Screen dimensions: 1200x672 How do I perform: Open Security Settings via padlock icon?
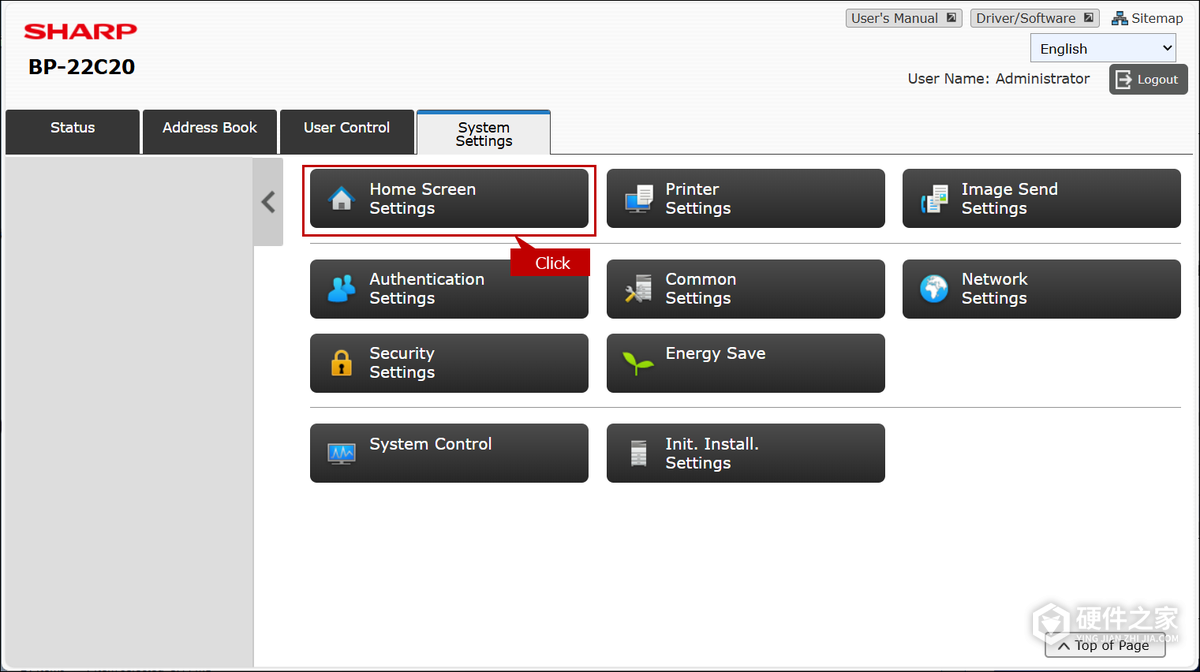pyautogui.click(x=342, y=363)
